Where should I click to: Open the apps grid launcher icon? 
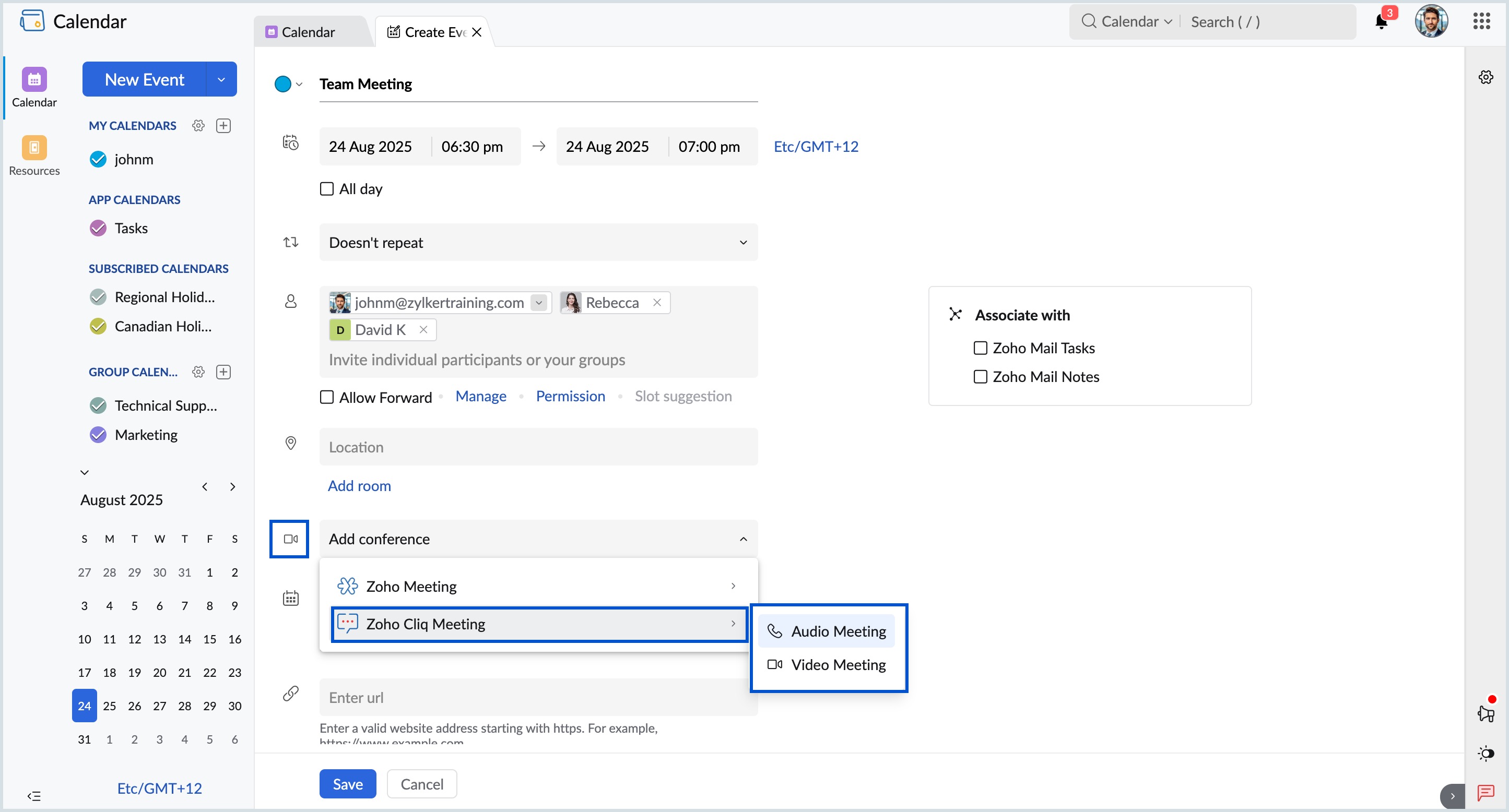pos(1481,22)
